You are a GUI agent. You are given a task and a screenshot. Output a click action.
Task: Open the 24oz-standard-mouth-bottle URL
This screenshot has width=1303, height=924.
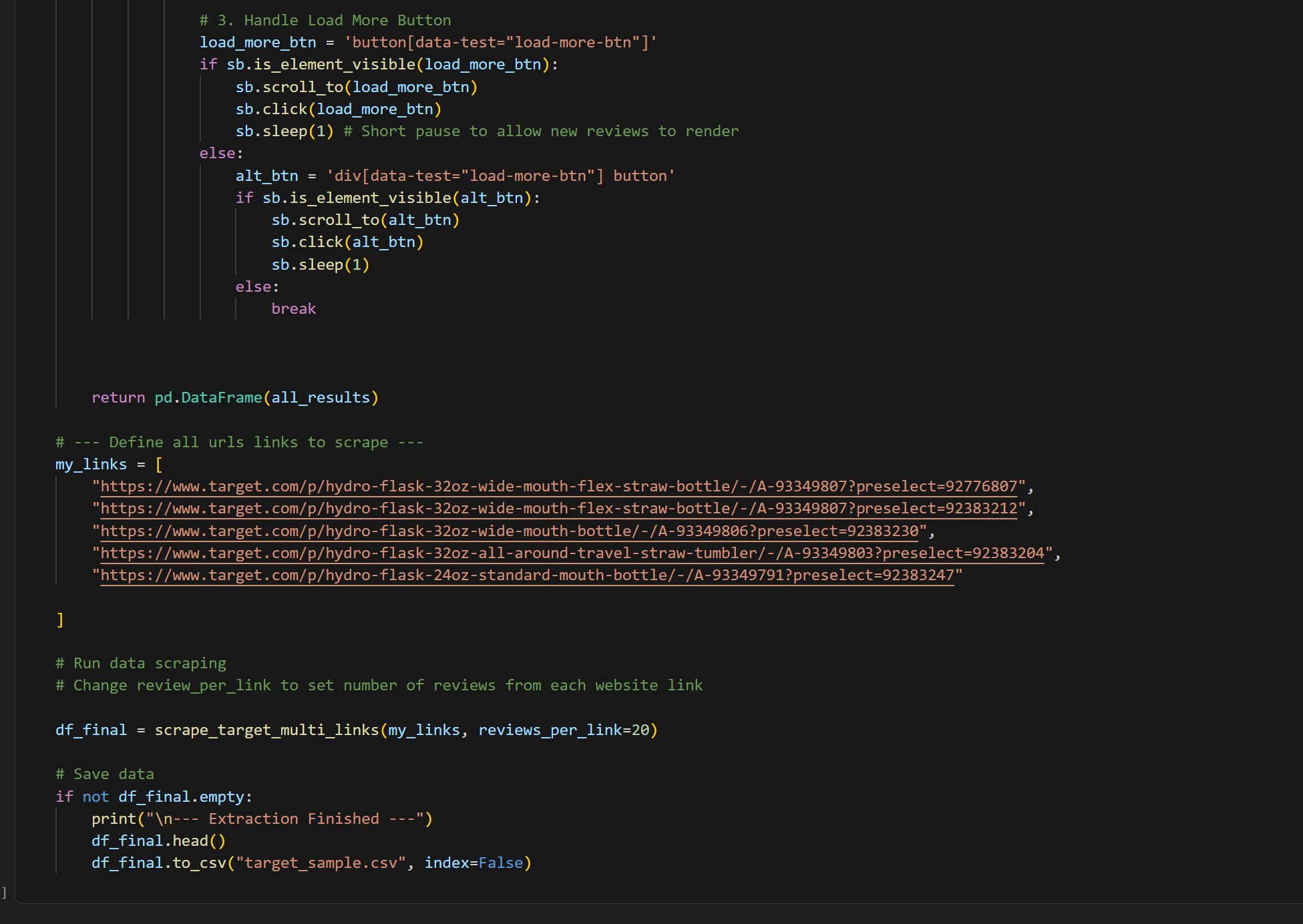pos(528,575)
